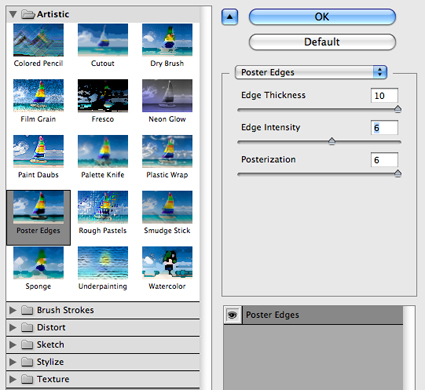The height and width of the screenshot is (390, 425).
Task: Select the Underpainting filter thumbnail
Action: (103, 263)
